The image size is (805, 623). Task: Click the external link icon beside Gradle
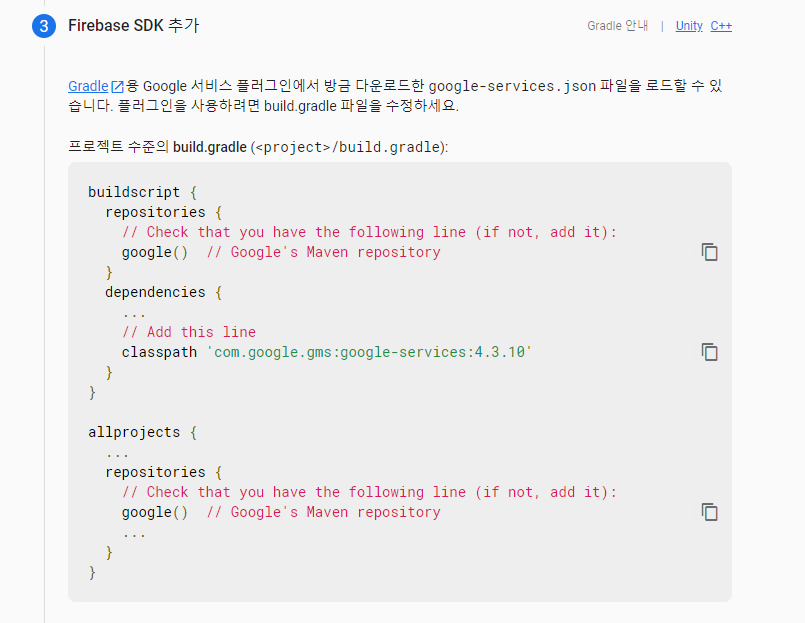(118, 86)
